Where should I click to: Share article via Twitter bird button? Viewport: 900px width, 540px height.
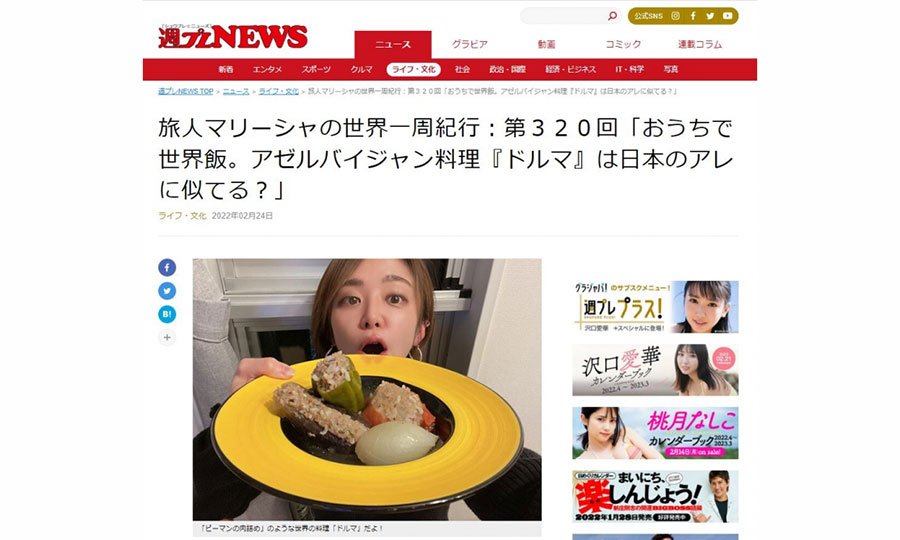[x=167, y=291]
